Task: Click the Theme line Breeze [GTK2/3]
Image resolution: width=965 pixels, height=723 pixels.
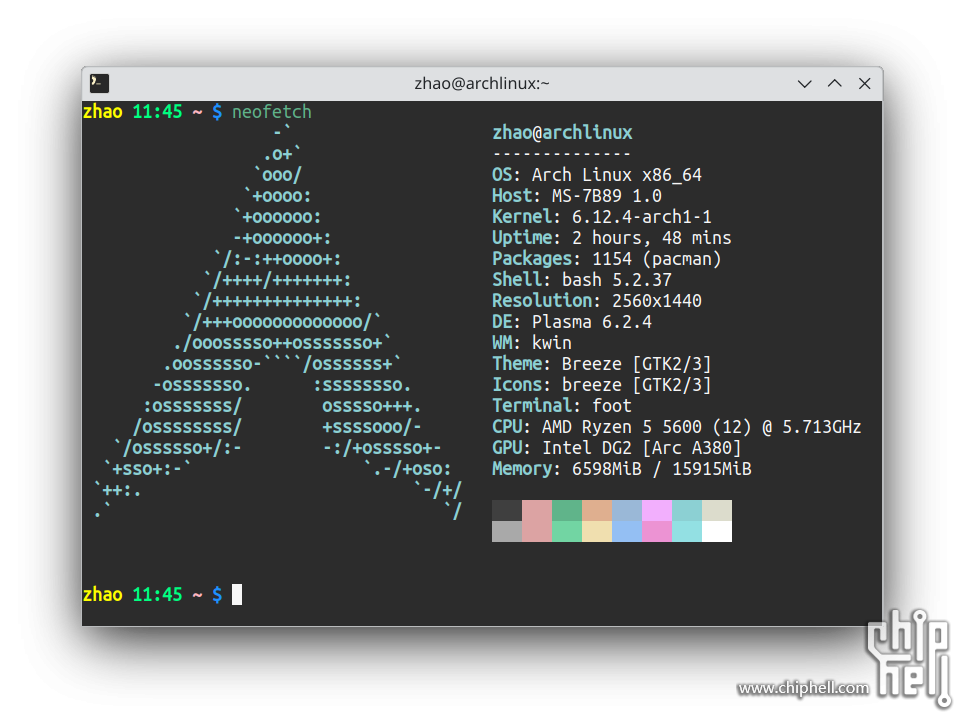Action: pos(602,364)
